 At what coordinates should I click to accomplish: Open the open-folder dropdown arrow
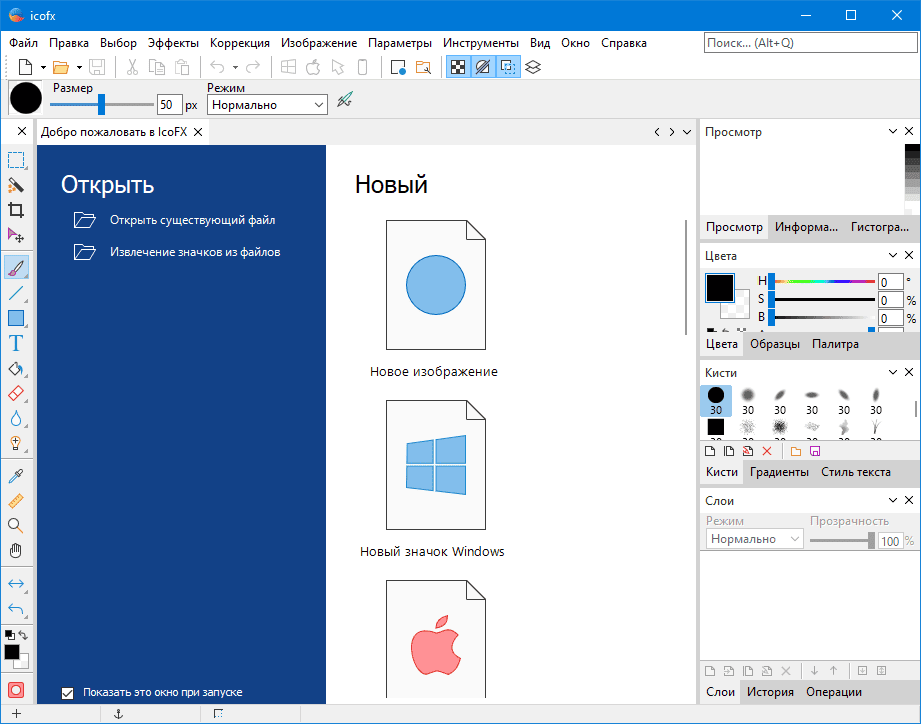79,68
